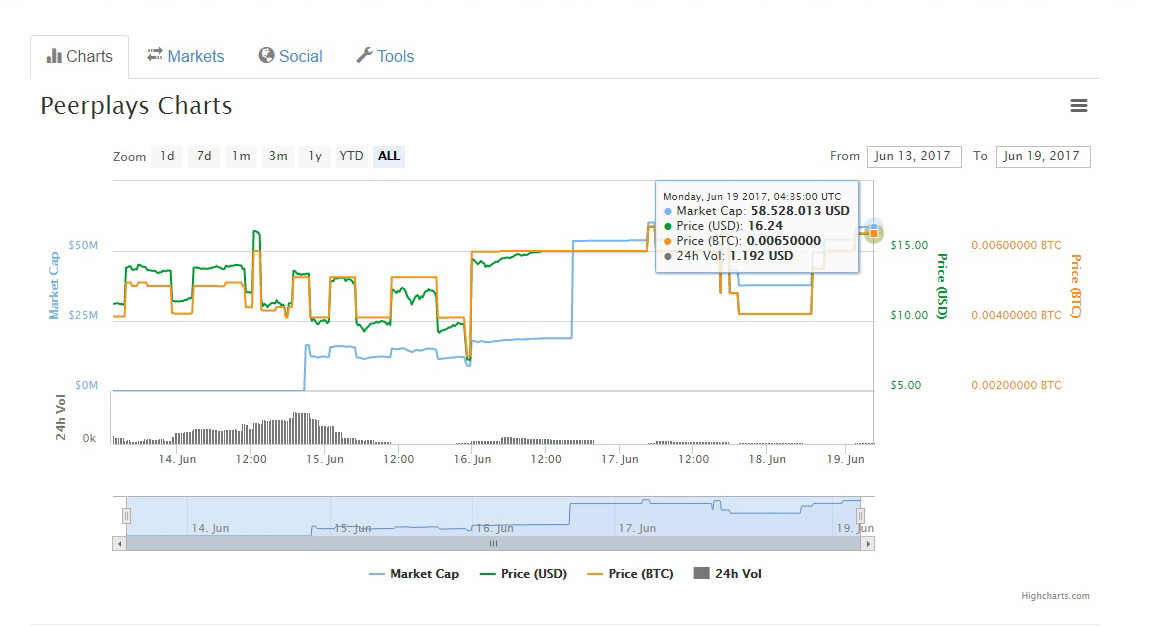Image resolution: width=1159 pixels, height=627 pixels.
Task: Click the Market Cap axis title
Action: point(54,285)
